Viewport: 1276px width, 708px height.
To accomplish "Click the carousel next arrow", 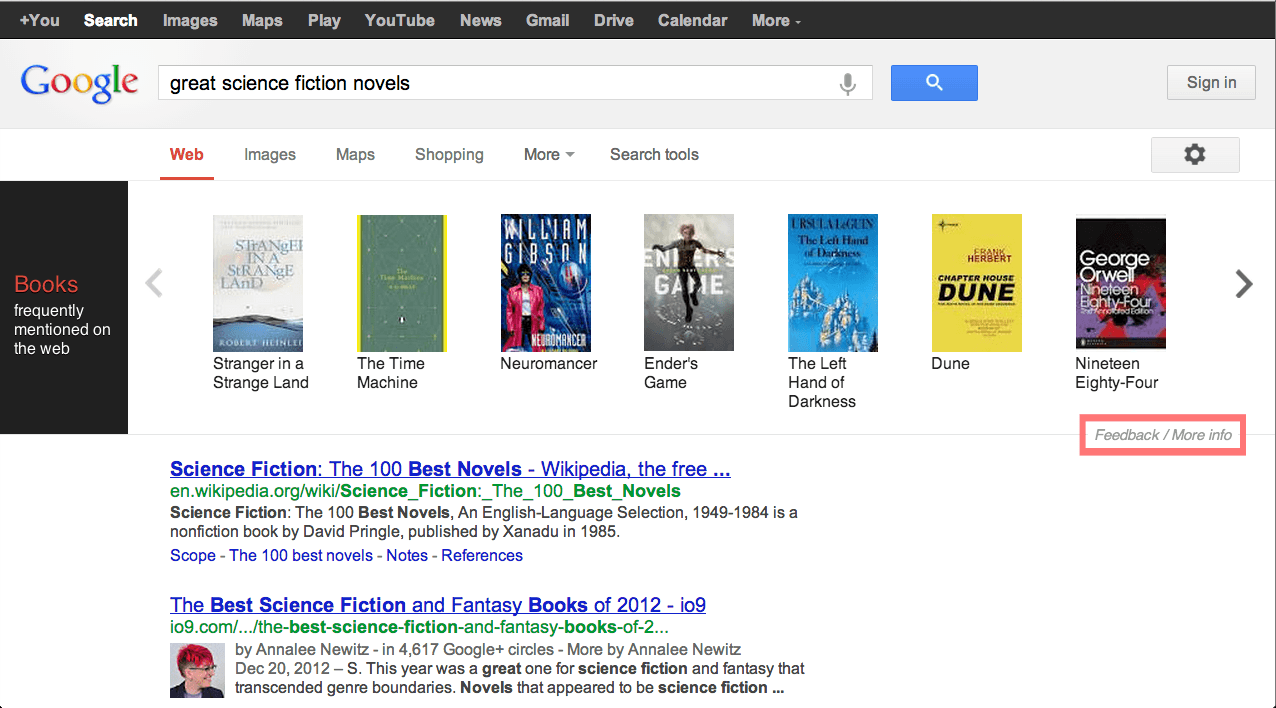I will click(x=1244, y=284).
